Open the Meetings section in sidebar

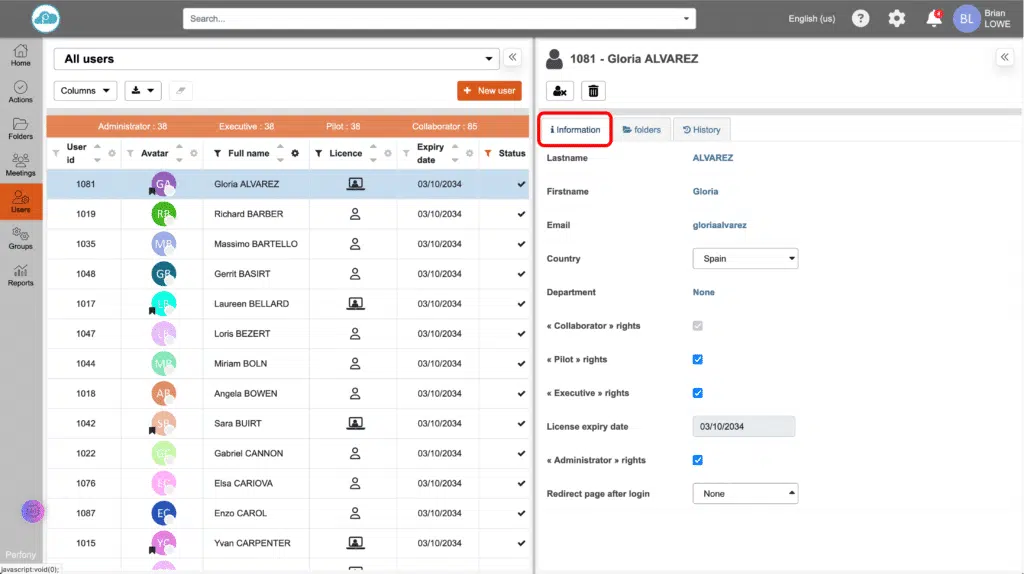tap(20, 165)
